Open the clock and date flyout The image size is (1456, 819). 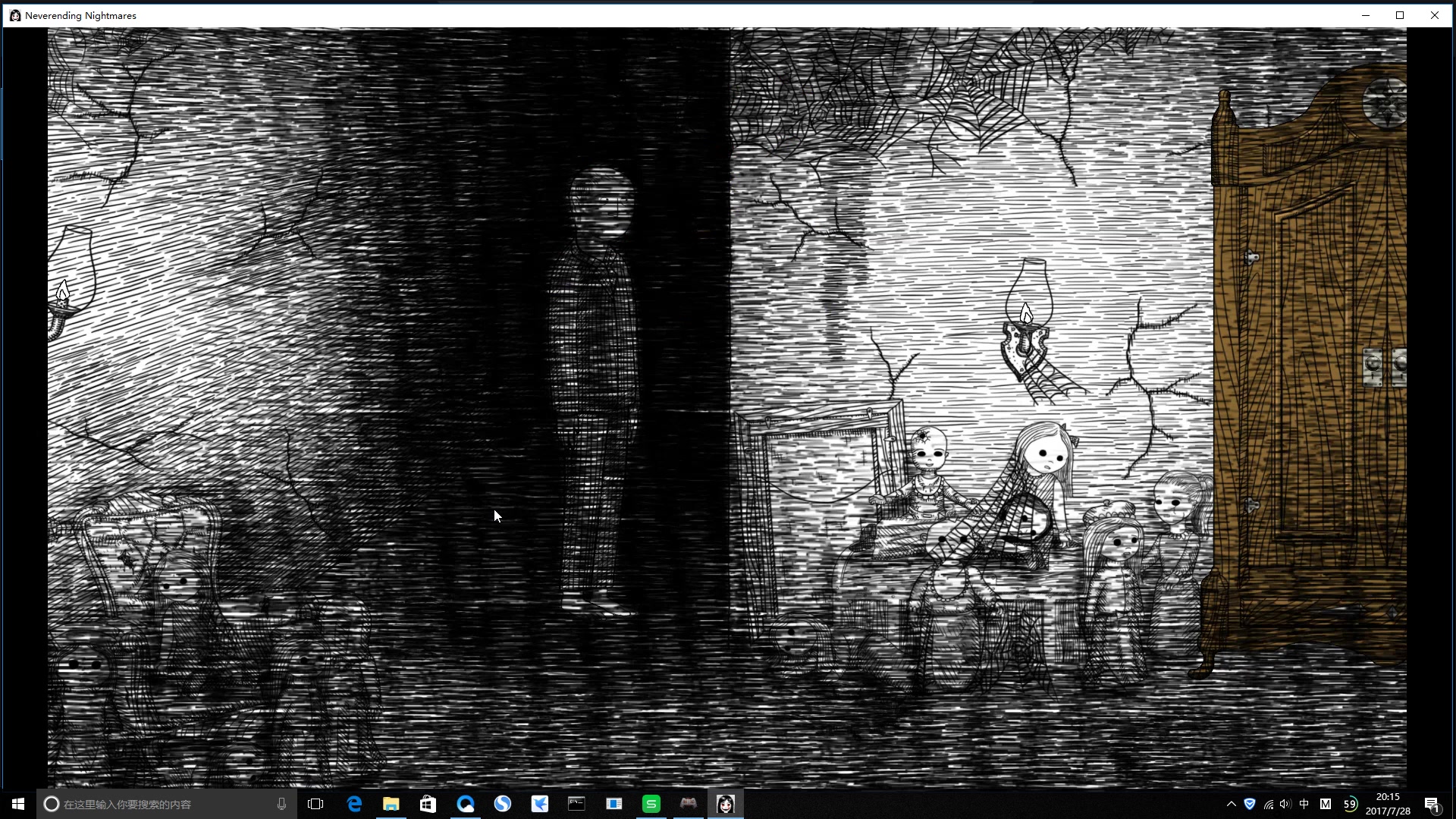coord(1388,804)
